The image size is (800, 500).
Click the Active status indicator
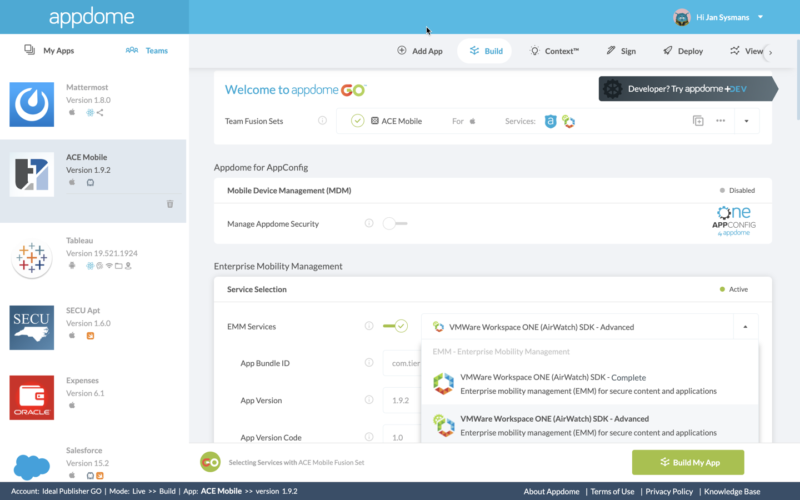point(734,289)
